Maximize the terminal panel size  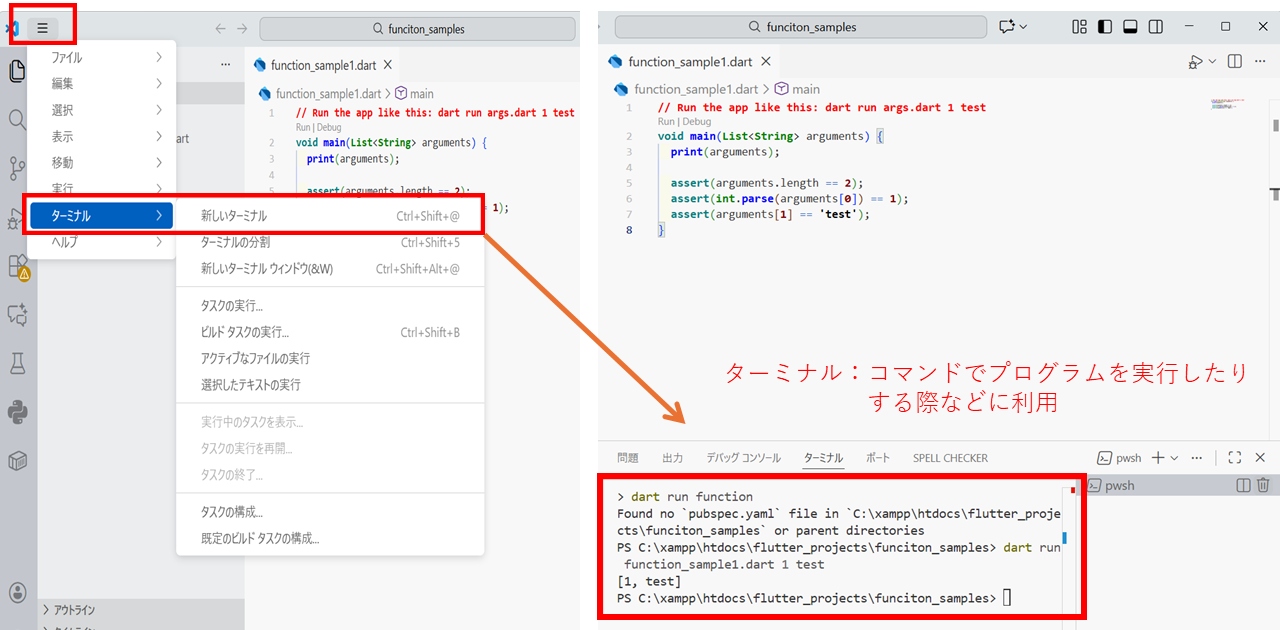click(1235, 458)
